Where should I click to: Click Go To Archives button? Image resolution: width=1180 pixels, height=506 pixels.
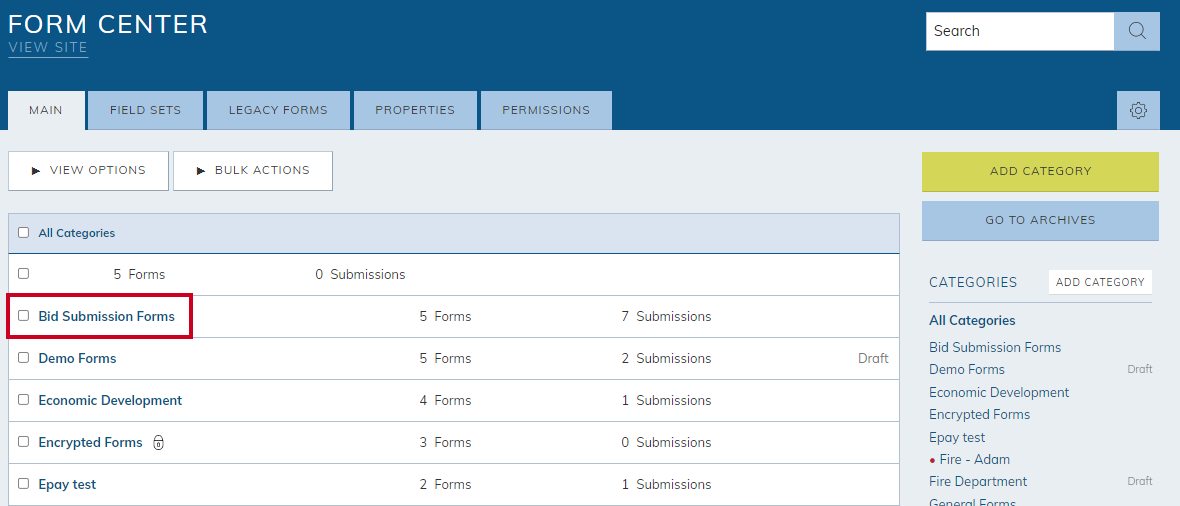(1040, 221)
